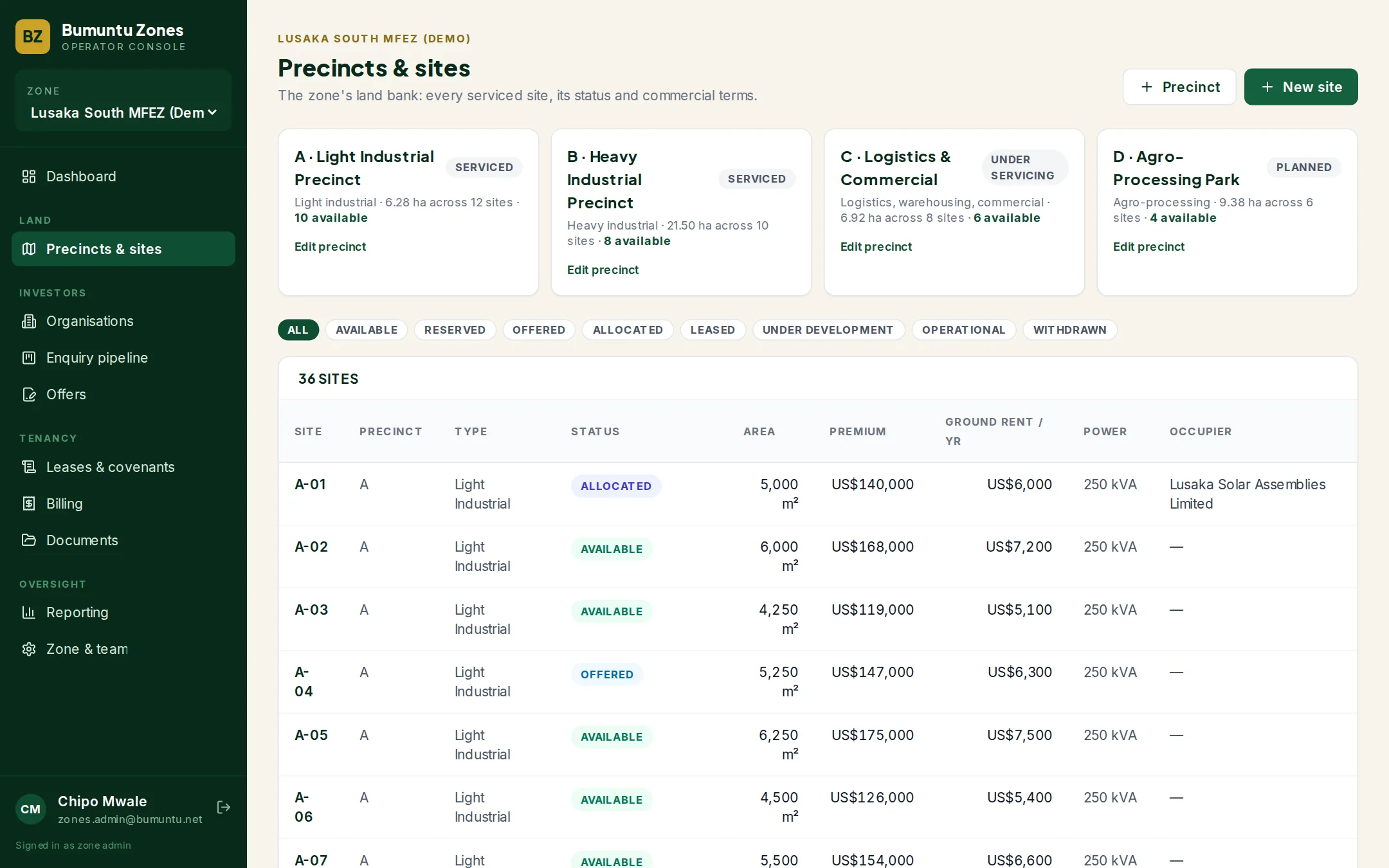1389x868 pixels.
Task: Filter sites by OFFERED
Action: [x=539, y=330]
